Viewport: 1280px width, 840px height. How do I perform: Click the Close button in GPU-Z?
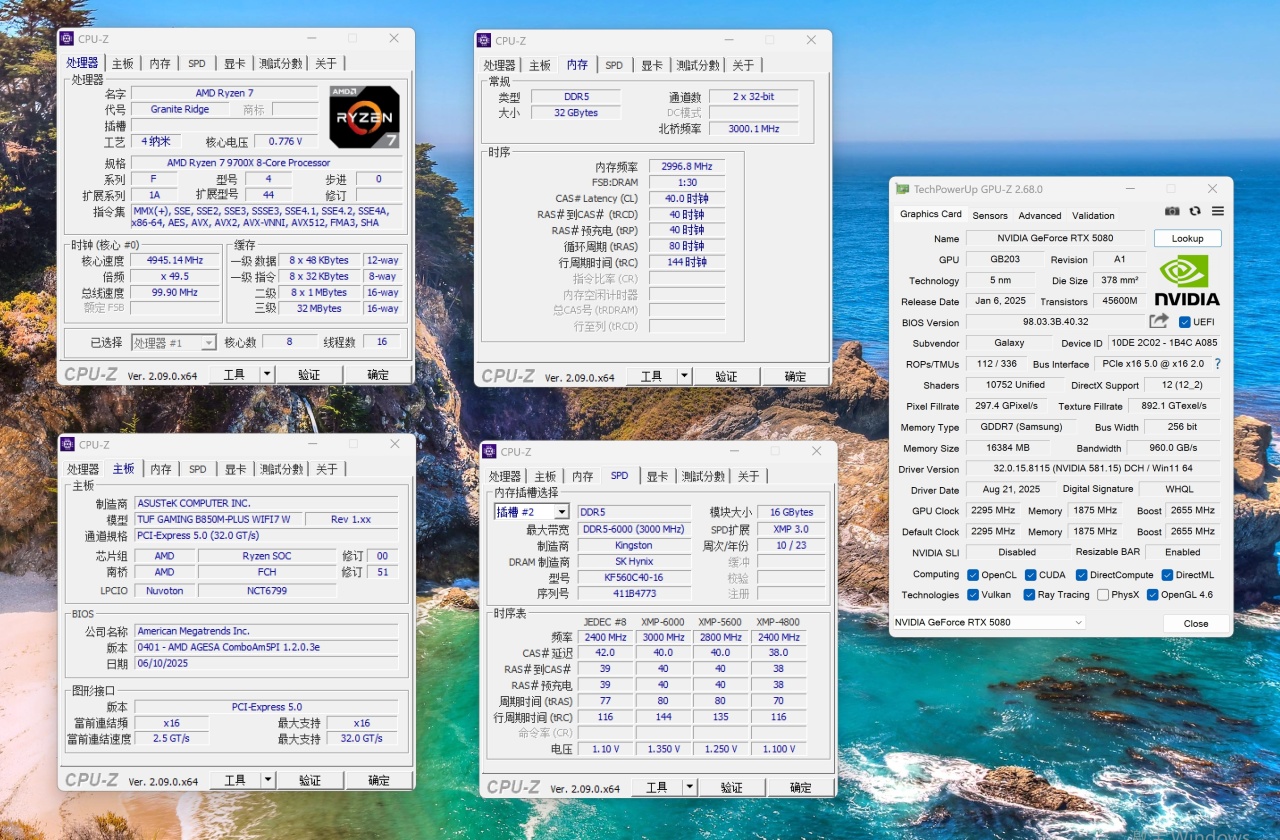tap(1196, 623)
